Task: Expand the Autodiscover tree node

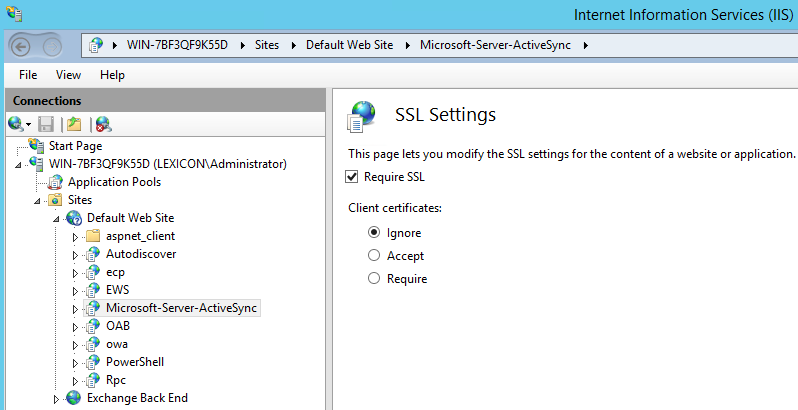Action: (x=75, y=255)
